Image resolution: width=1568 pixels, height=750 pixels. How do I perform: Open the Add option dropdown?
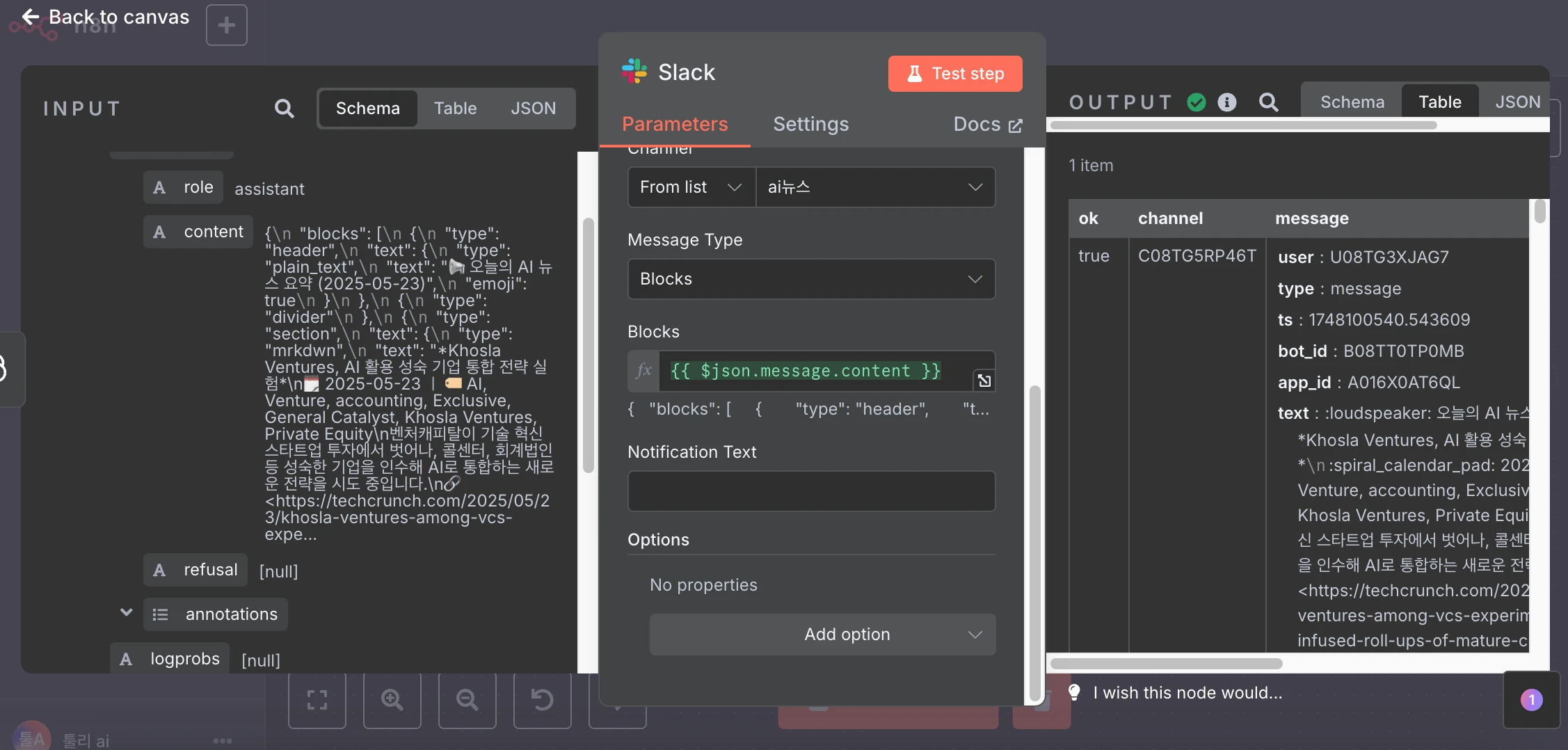pos(822,635)
